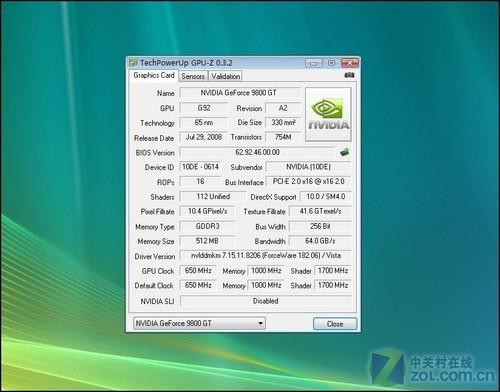Click the GPU Clock row Shader value 1700 MHz
This screenshot has height=392, width=500.
tap(333, 270)
